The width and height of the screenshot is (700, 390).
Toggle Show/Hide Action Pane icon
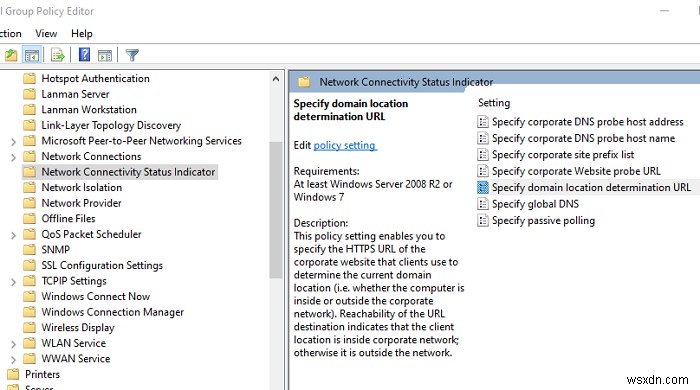(x=105, y=55)
